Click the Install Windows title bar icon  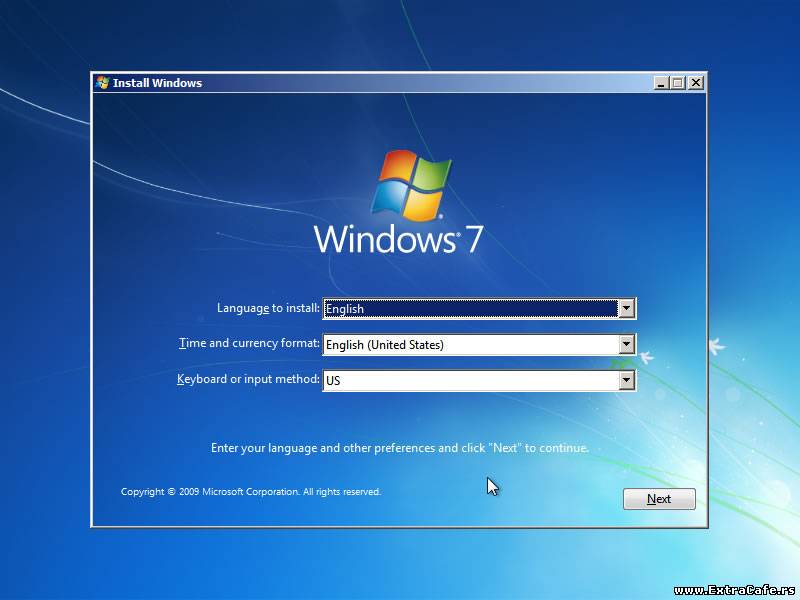coord(103,83)
